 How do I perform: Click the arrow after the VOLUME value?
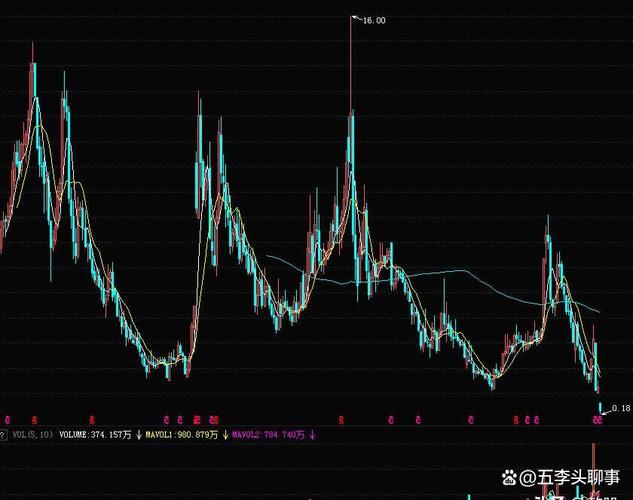139,435
